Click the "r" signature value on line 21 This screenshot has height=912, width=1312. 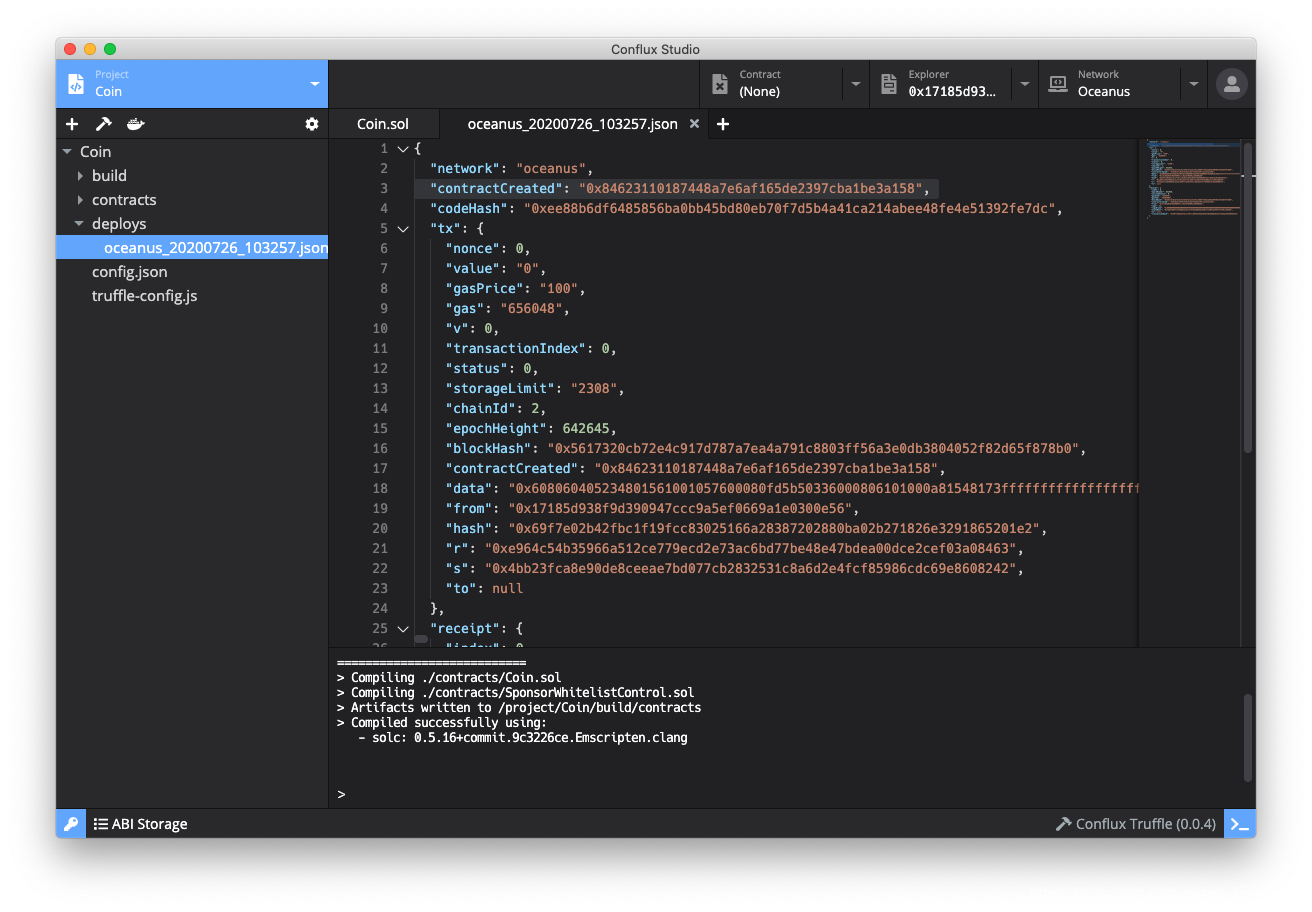pyautogui.click(x=753, y=549)
